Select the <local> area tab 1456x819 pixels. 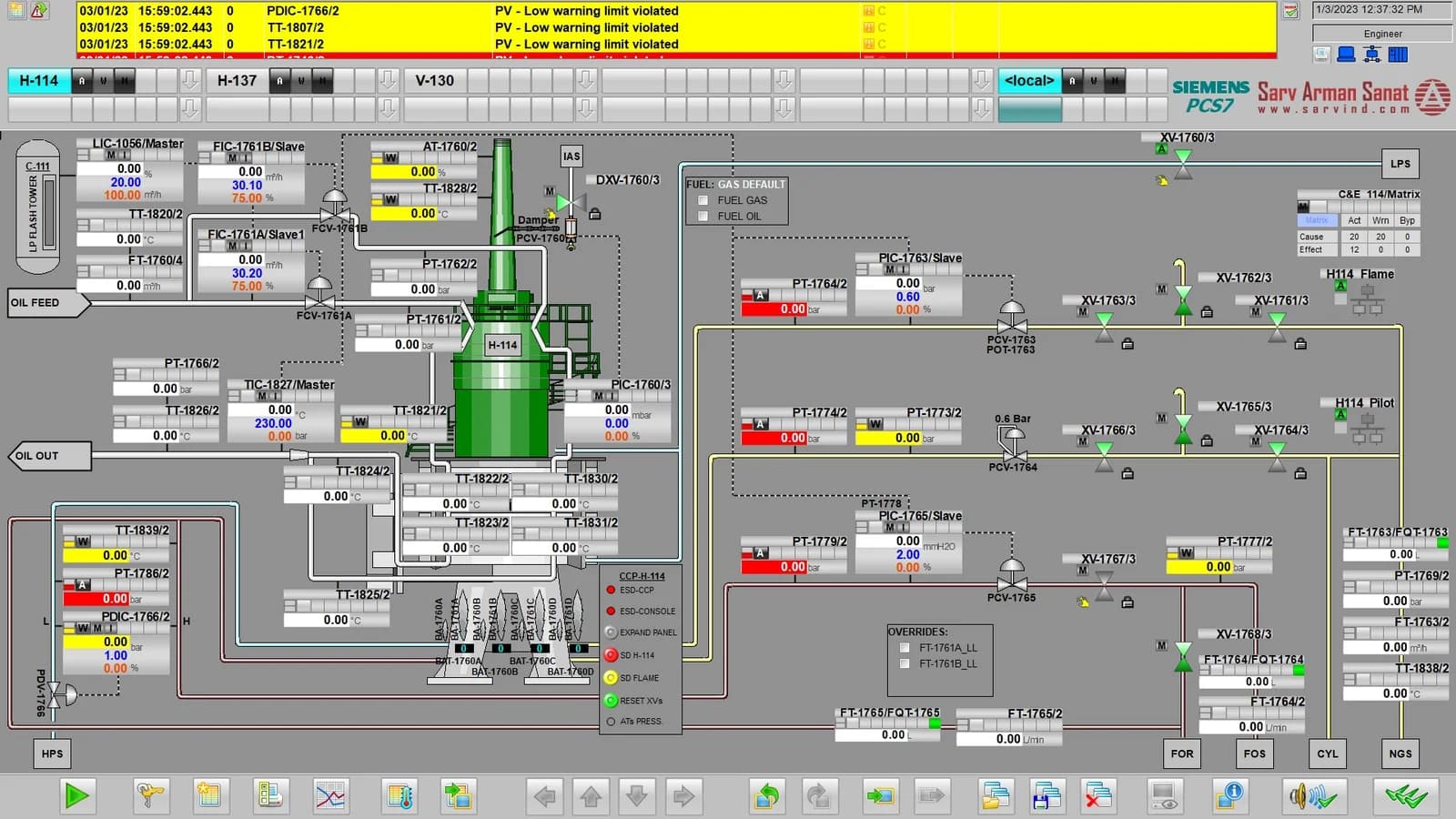pyautogui.click(x=1029, y=80)
